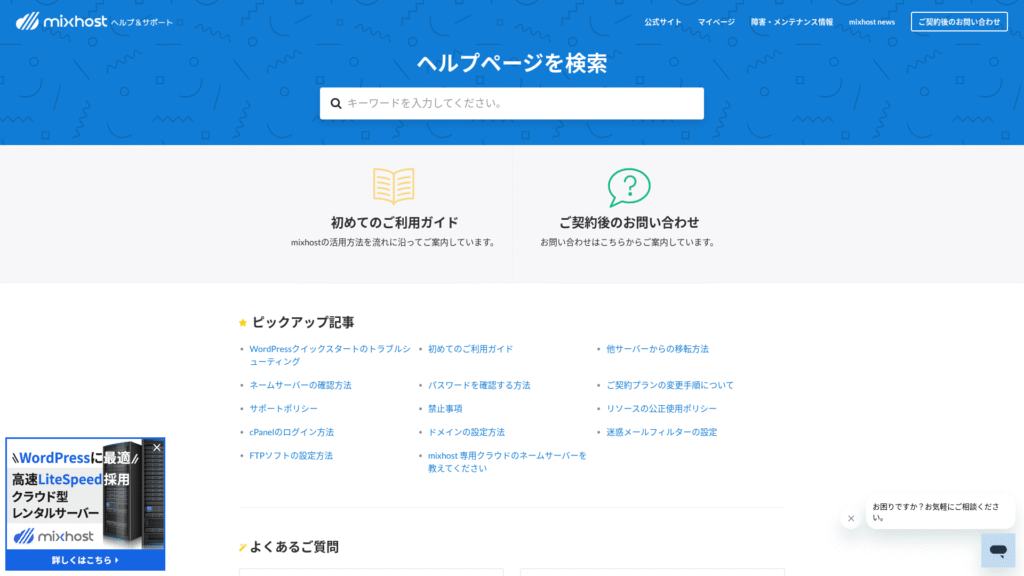Click the question mark speech bubble icon
The height and width of the screenshot is (576, 1024).
click(x=629, y=187)
